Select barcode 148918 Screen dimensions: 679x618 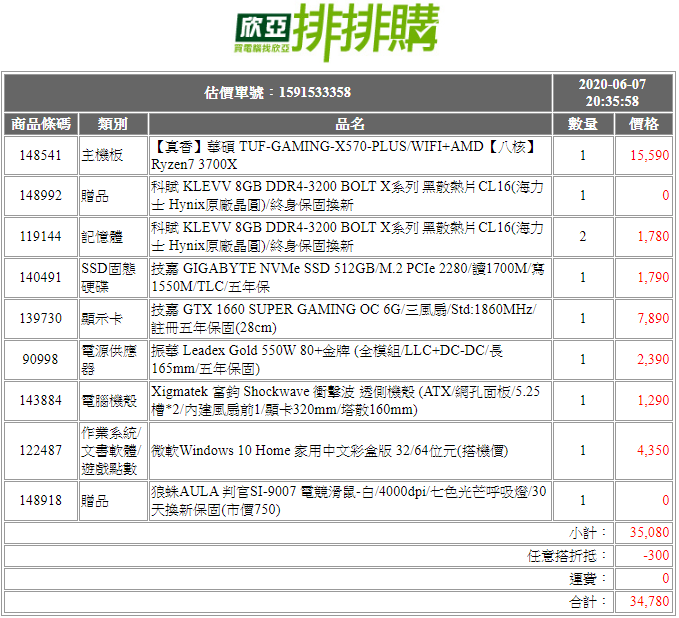coord(41,501)
